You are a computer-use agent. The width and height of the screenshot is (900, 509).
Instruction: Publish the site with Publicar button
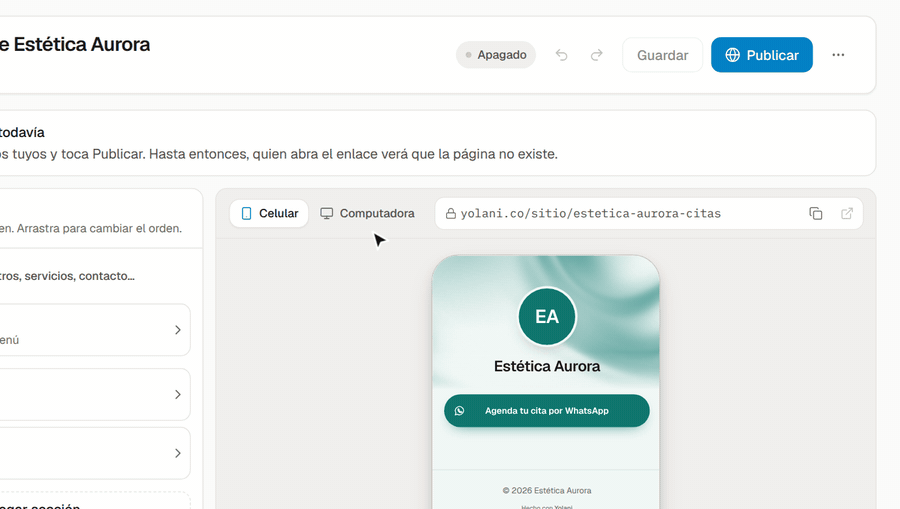pos(762,55)
